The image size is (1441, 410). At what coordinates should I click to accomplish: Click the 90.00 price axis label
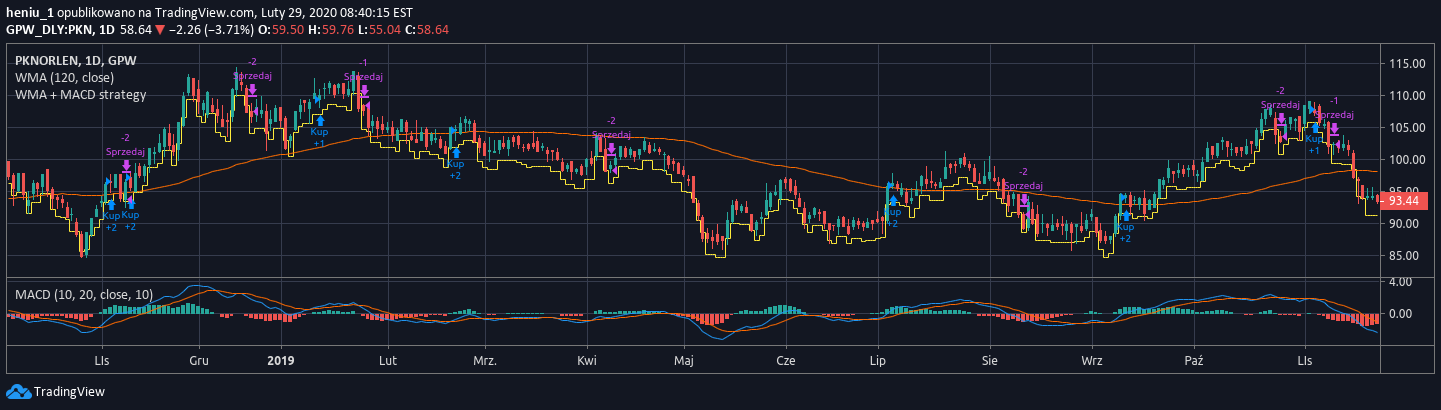pyautogui.click(x=1406, y=223)
